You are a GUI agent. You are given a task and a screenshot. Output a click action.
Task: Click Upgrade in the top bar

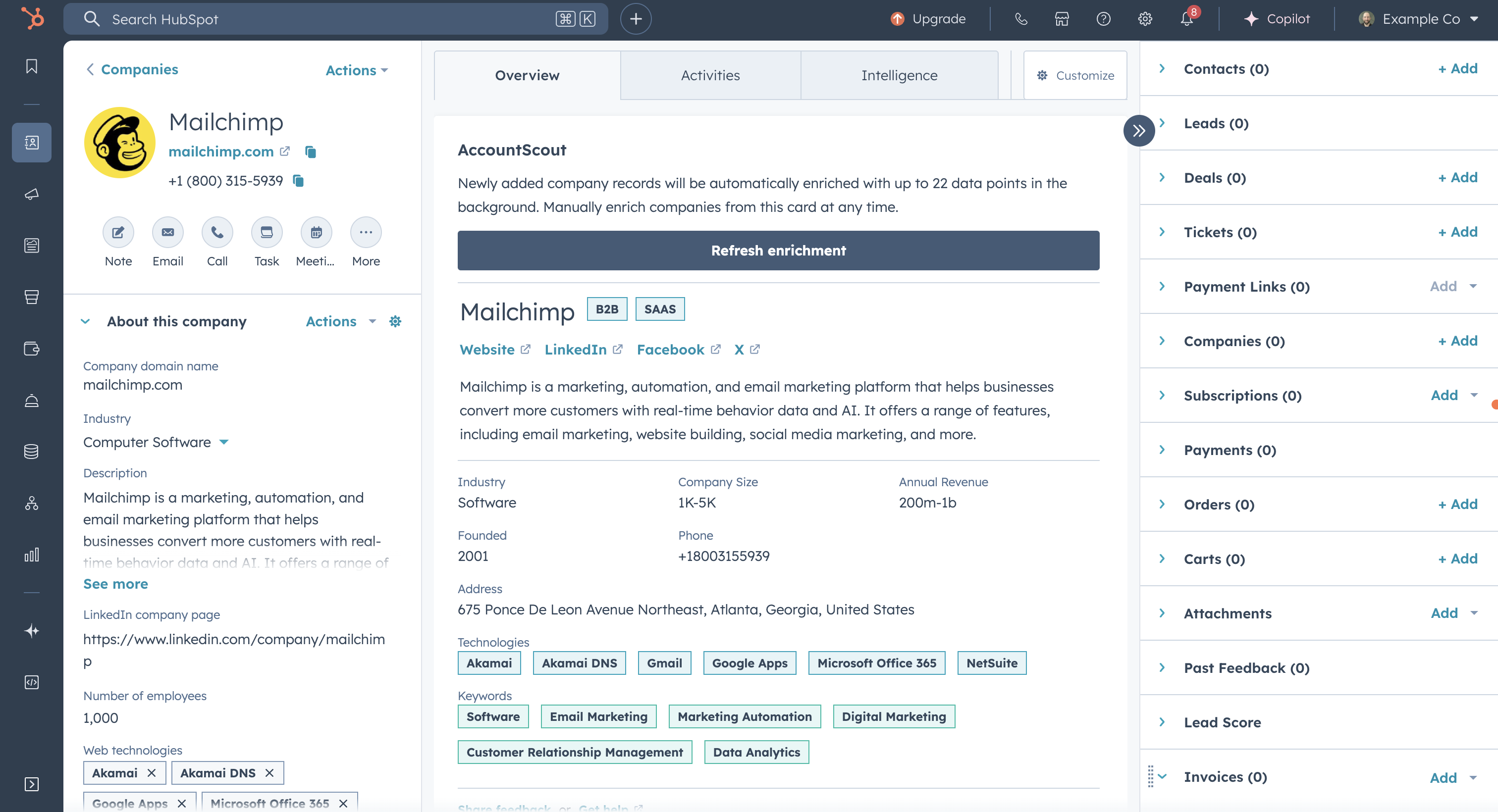[x=928, y=19]
